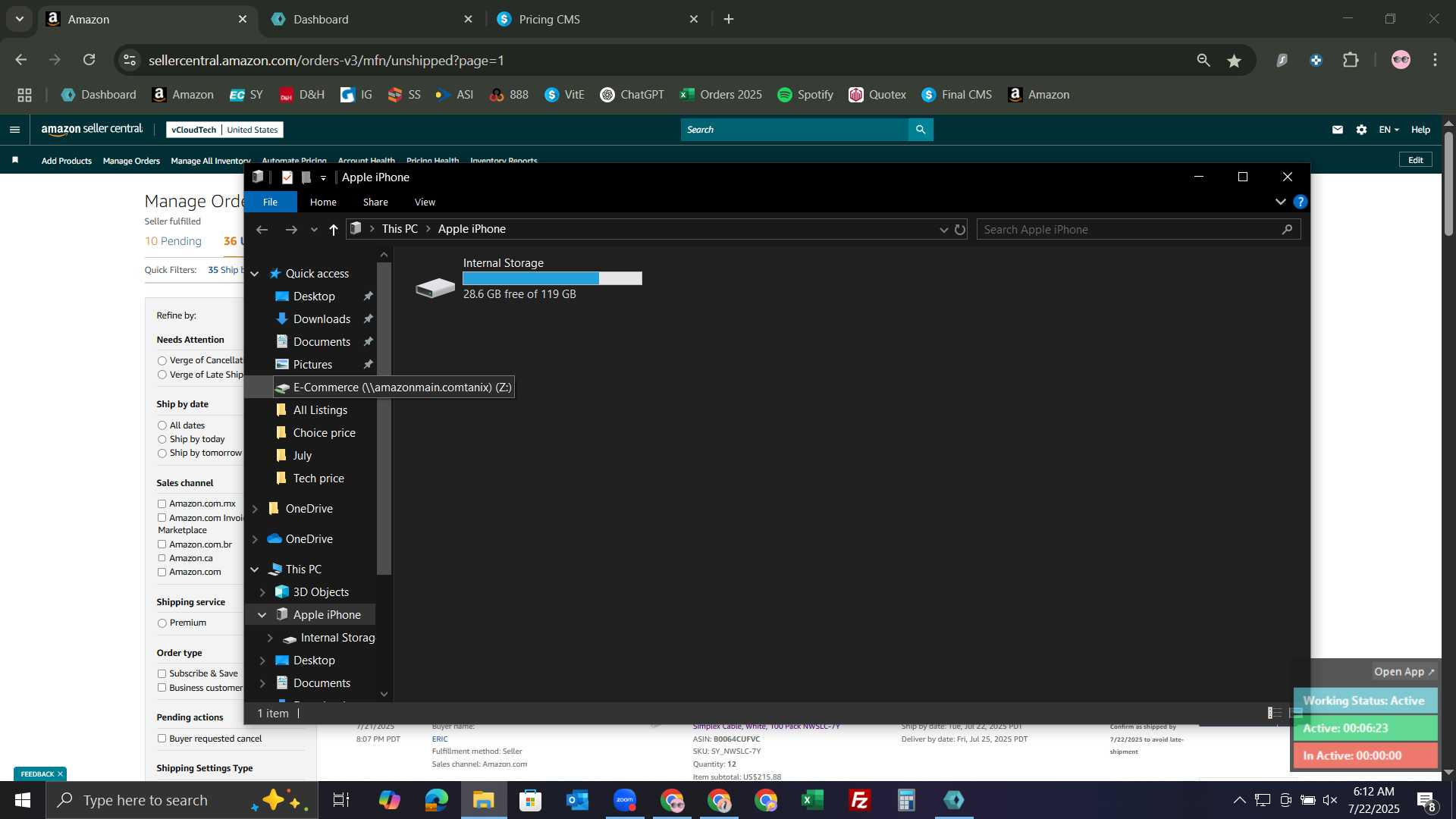Viewport: 1456px width, 819px height.
Task: Open the Home ribbon tab
Action: coord(323,202)
